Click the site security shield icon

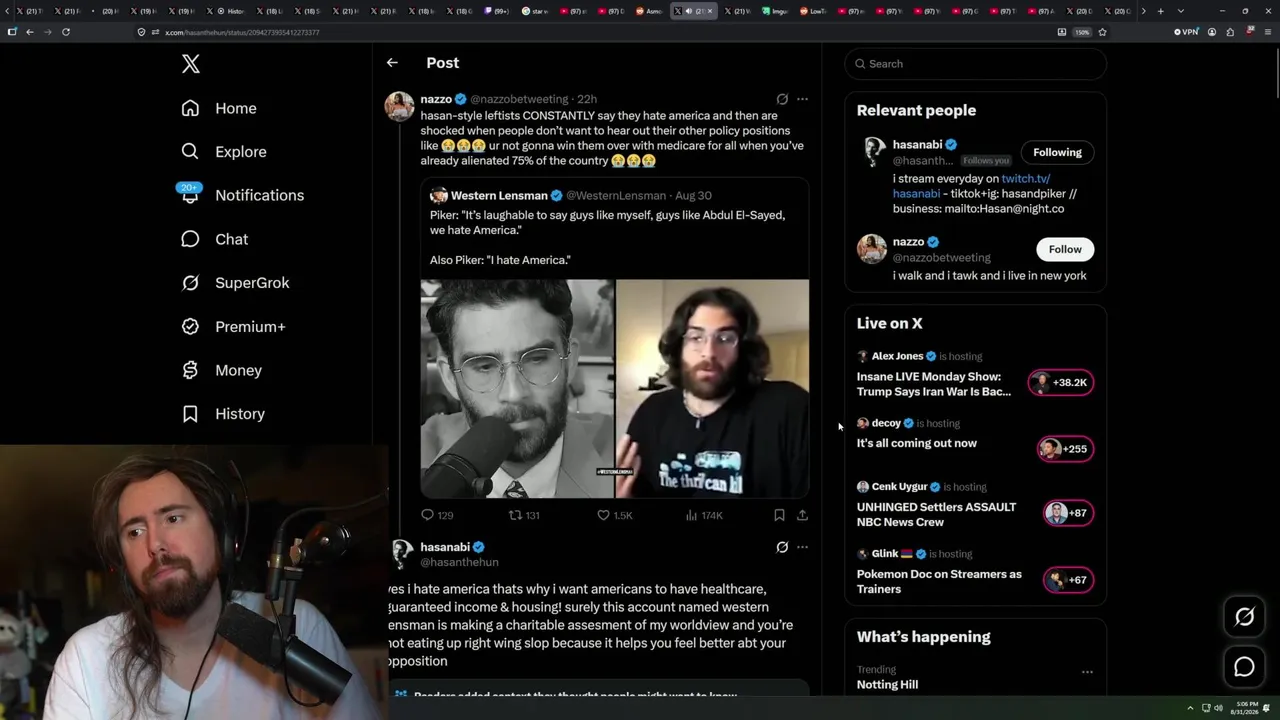point(142,32)
